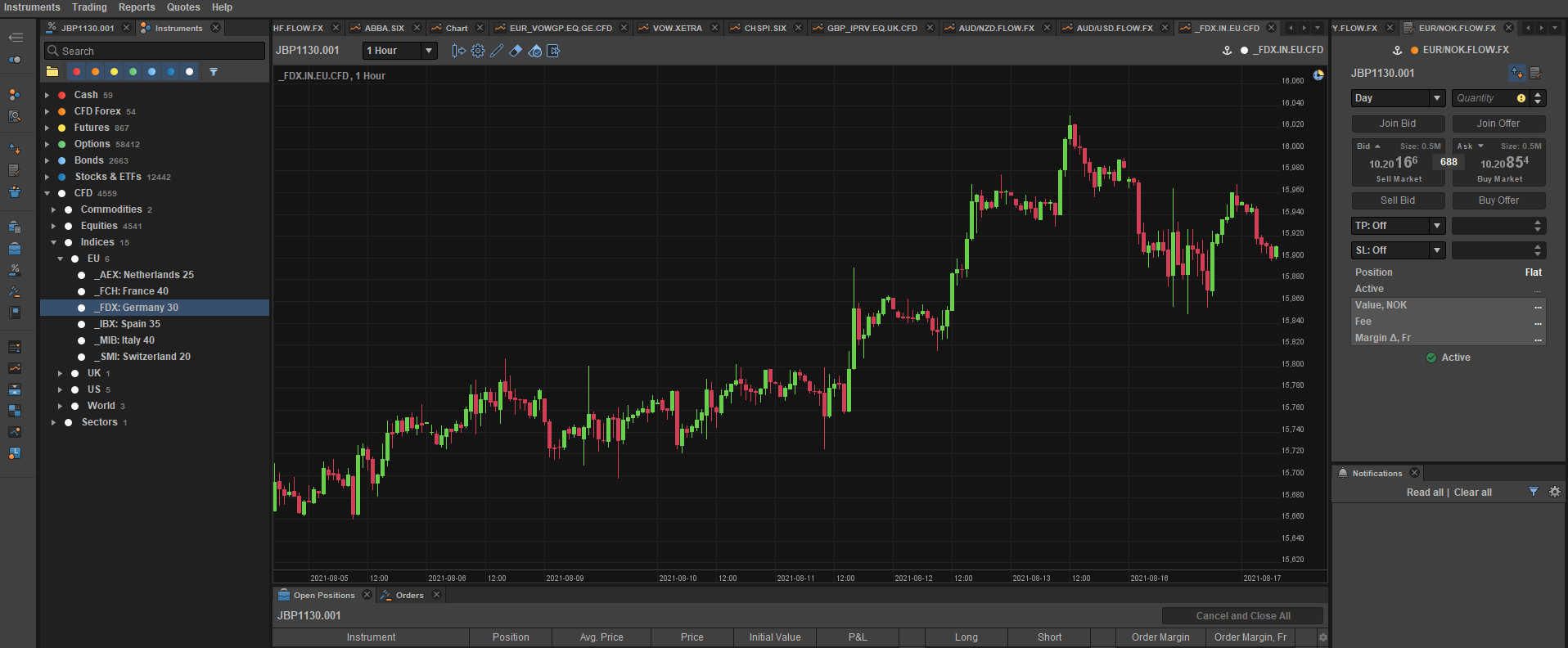Click the pie-chart icon at chart corner
Screen dimensions: 1568x648
click(x=1318, y=75)
